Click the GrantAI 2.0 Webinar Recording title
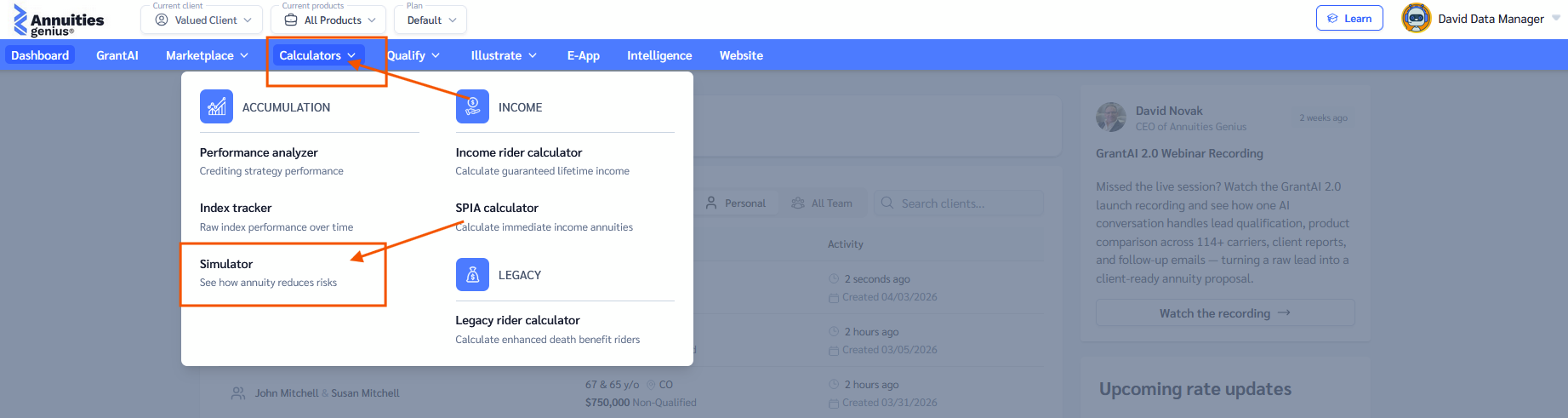Viewport: 1568px width, 418px height. [1179, 153]
